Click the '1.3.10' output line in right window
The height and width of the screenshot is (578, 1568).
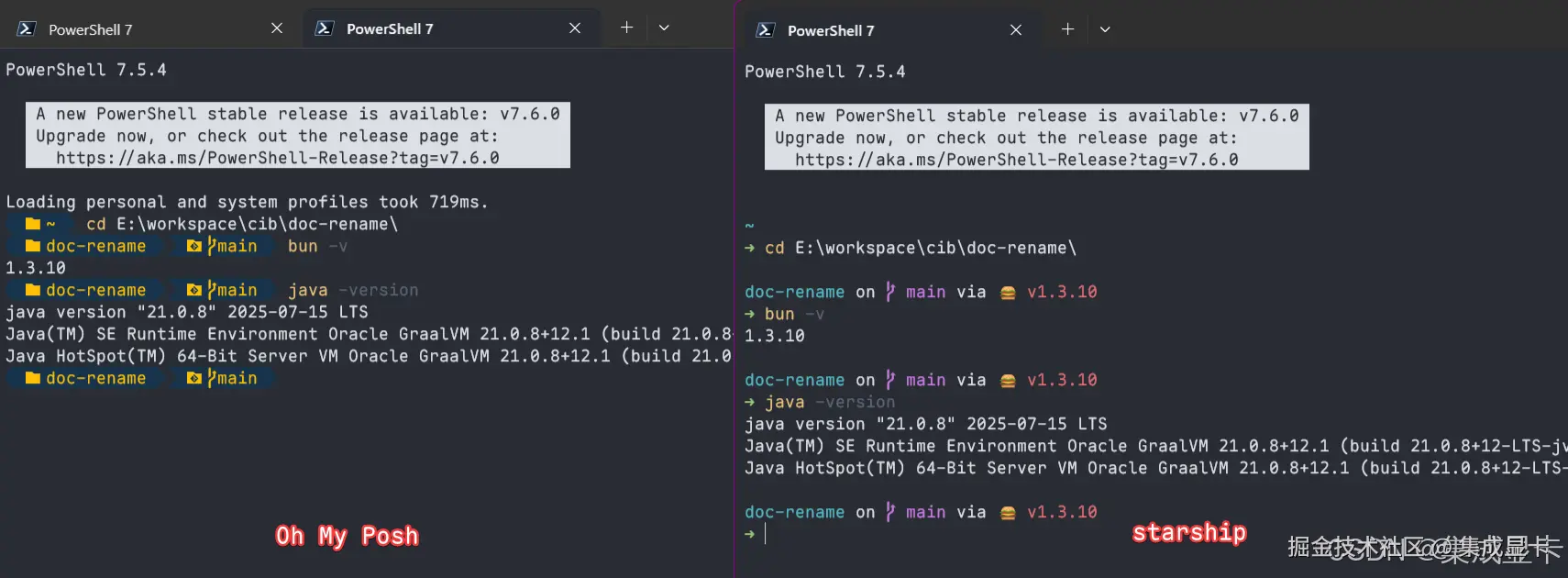tap(775, 336)
